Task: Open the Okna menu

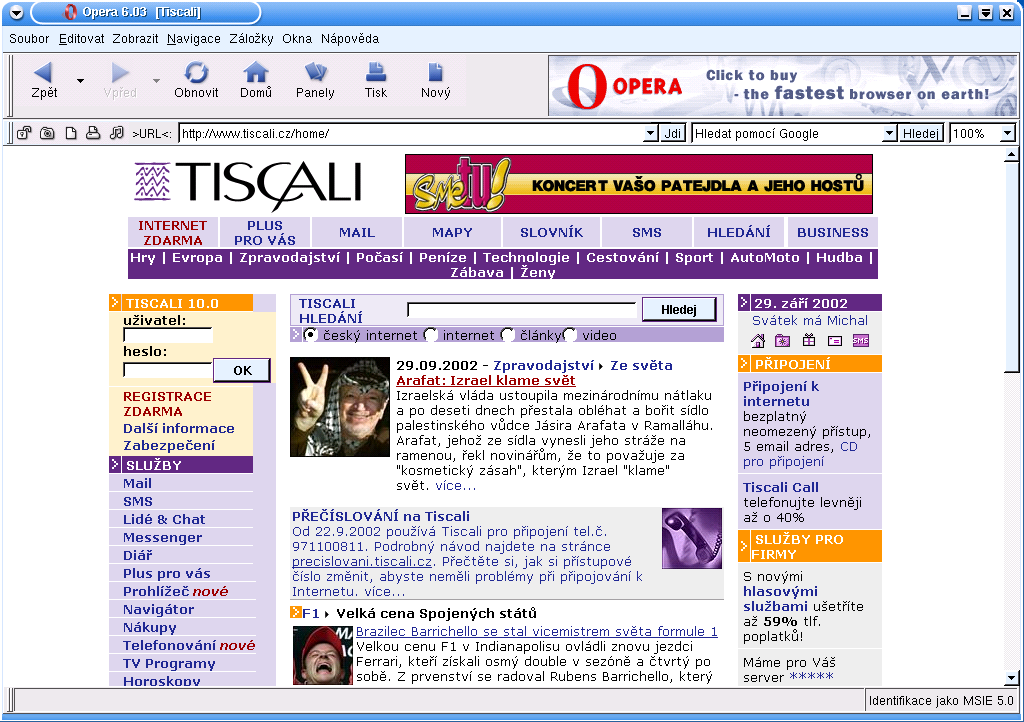Action: coord(297,39)
